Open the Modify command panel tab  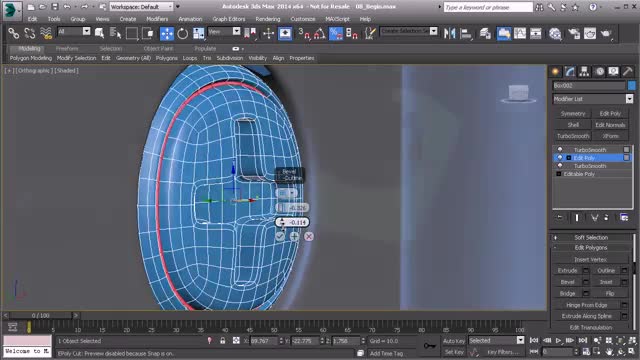570,72
